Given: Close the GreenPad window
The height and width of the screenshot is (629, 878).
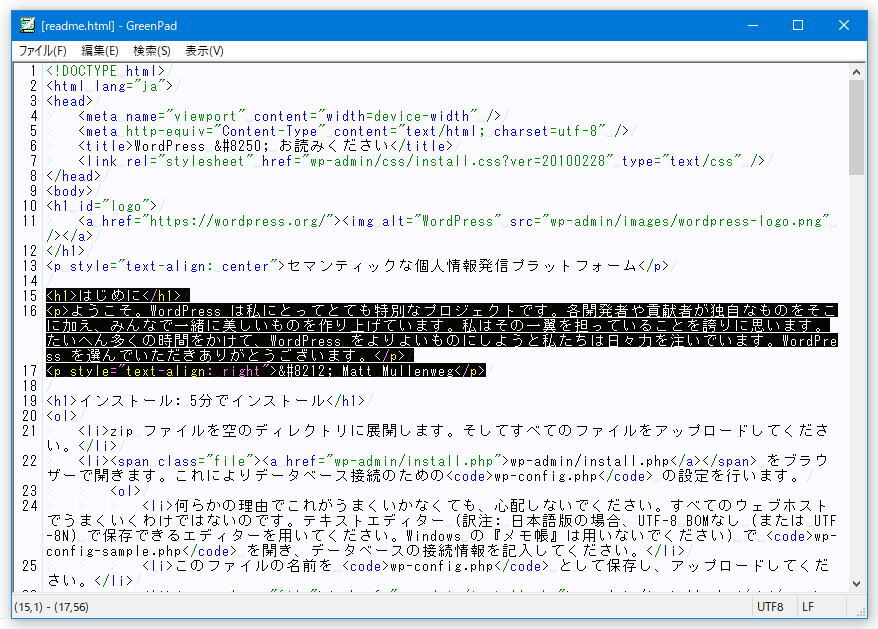Looking at the screenshot, I should 844,25.
